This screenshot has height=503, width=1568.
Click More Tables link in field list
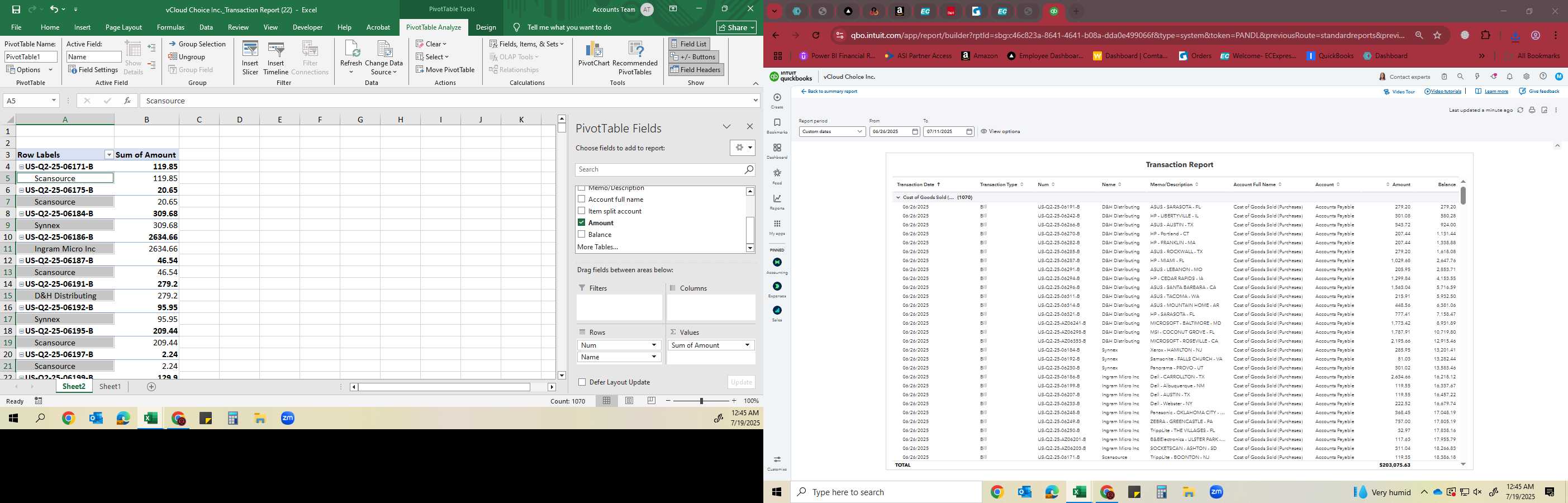tap(597, 246)
